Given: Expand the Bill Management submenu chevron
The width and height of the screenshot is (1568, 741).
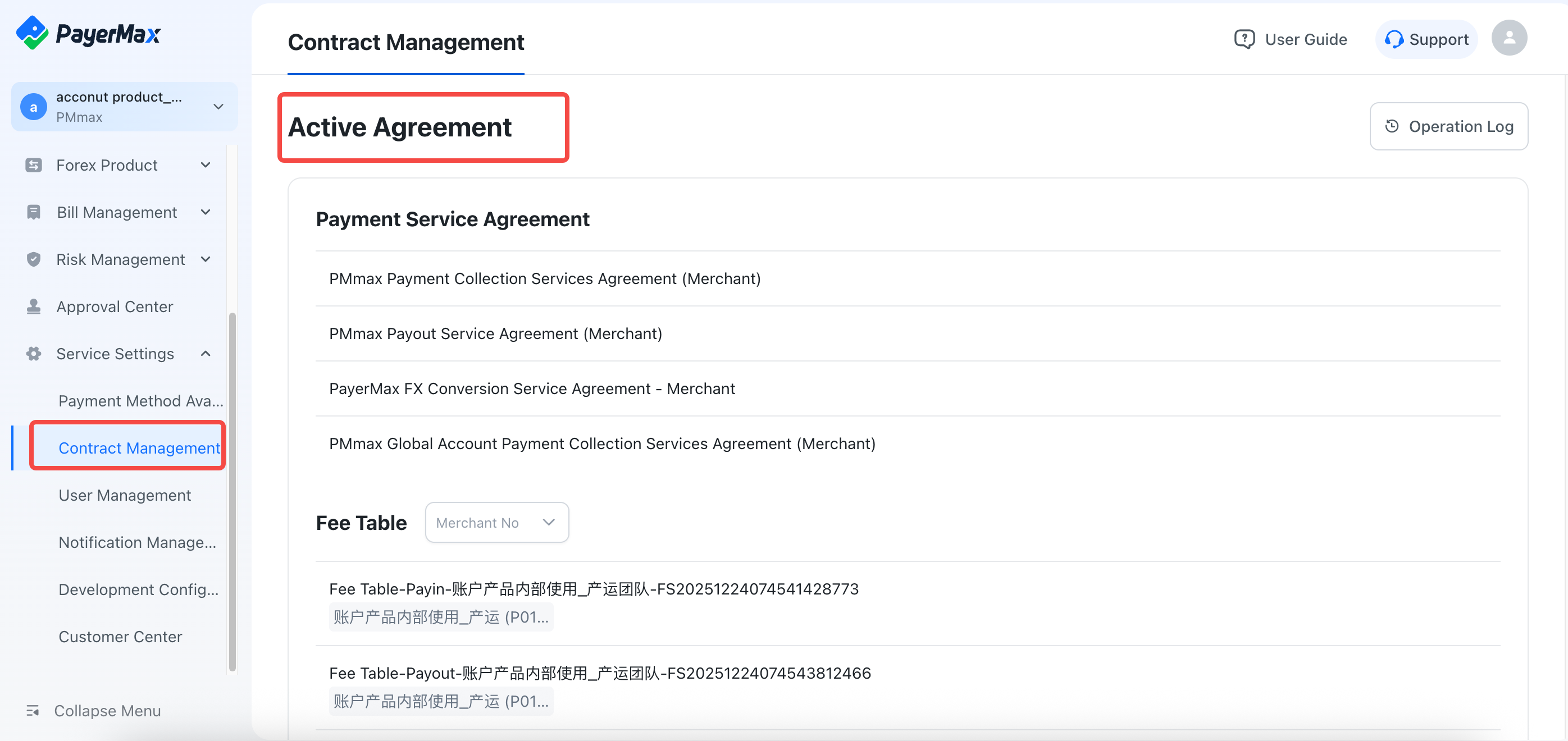Looking at the screenshot, I should (206, 212).
